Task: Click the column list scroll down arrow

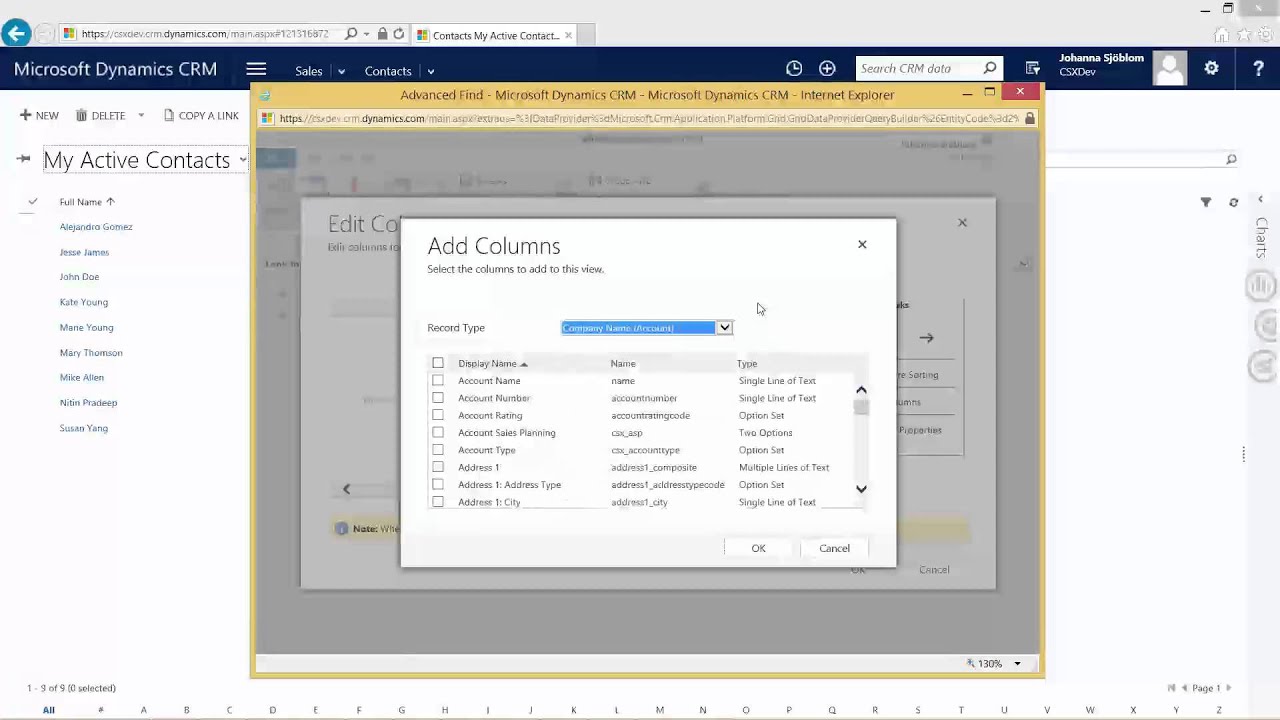Action: [x=861, y=489]
